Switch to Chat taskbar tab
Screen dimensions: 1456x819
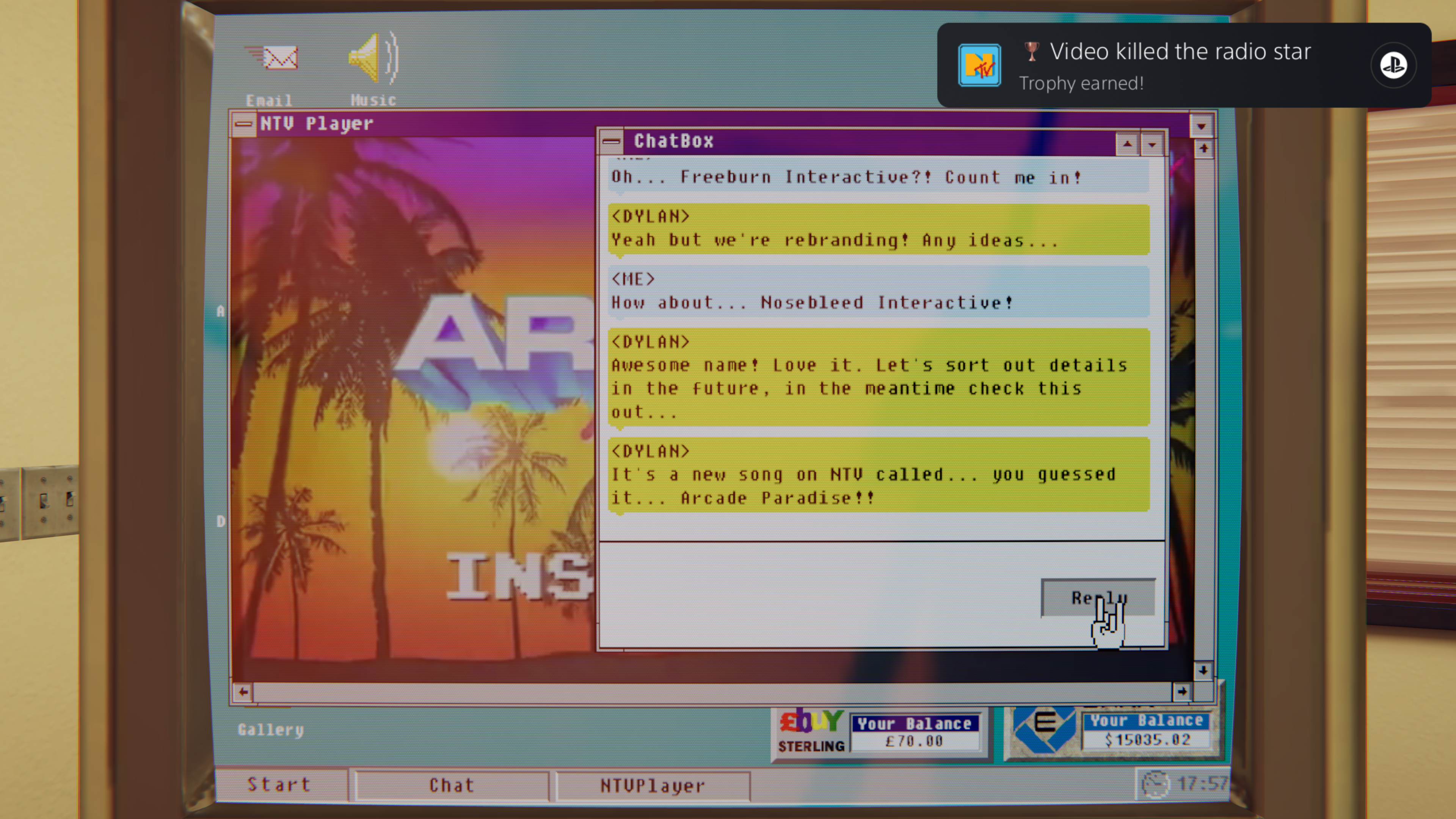click(451, 786)
